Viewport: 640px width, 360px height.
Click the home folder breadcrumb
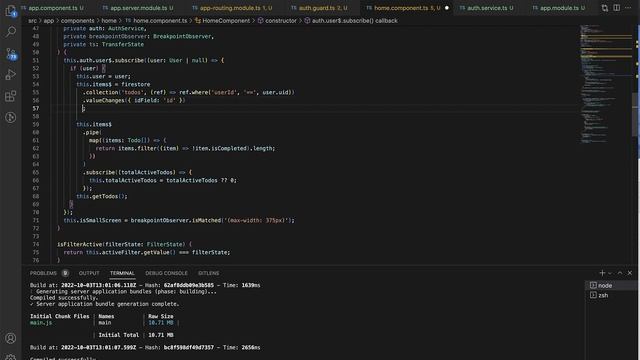(109, 20)
